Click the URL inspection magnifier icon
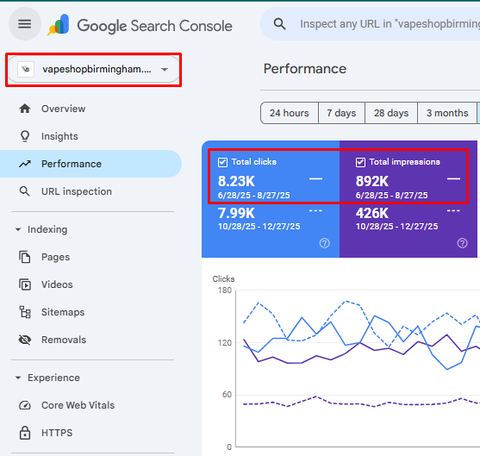 coord(25,191)
